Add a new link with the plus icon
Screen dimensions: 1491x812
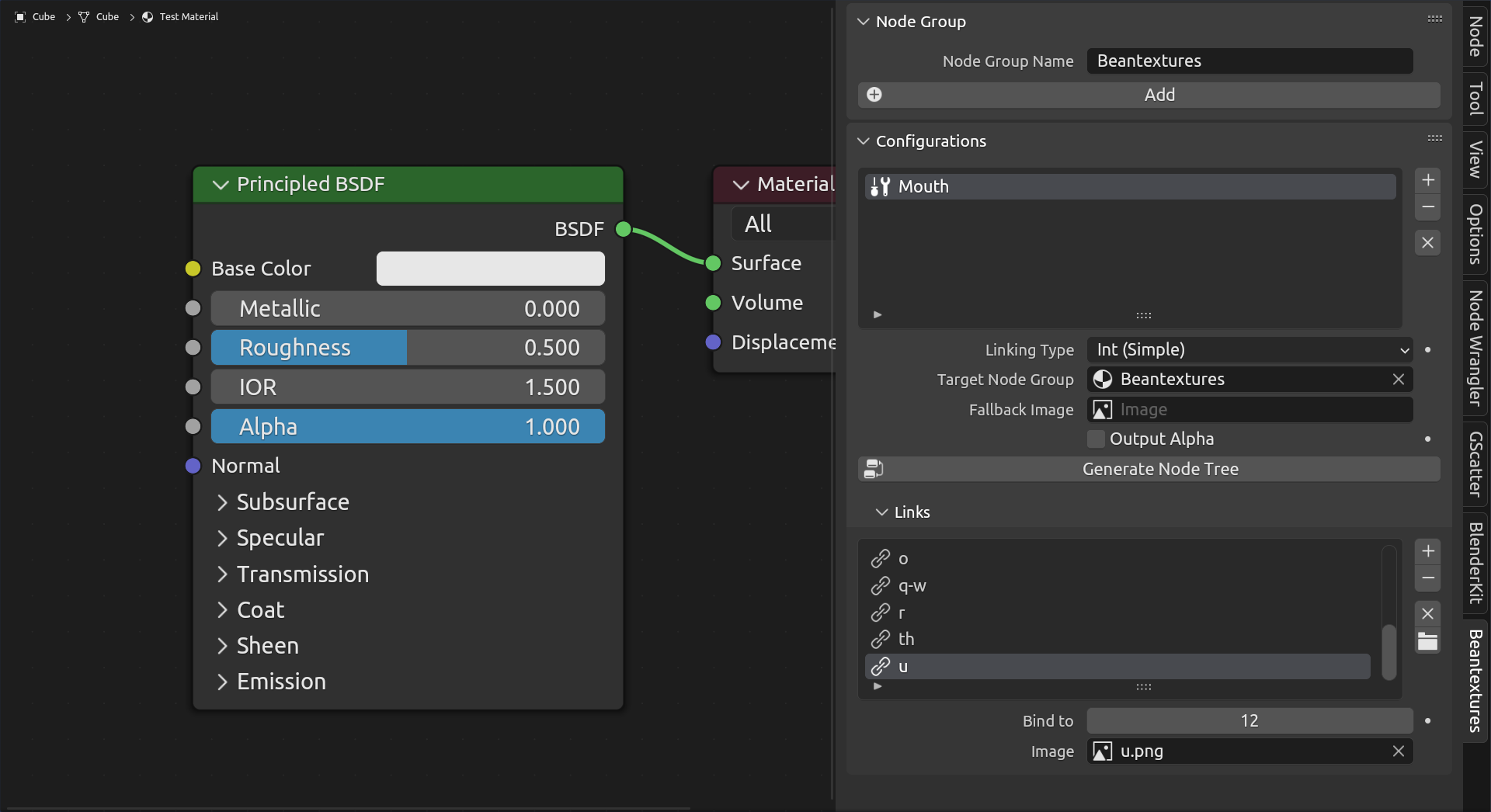tap(1427, 551)
